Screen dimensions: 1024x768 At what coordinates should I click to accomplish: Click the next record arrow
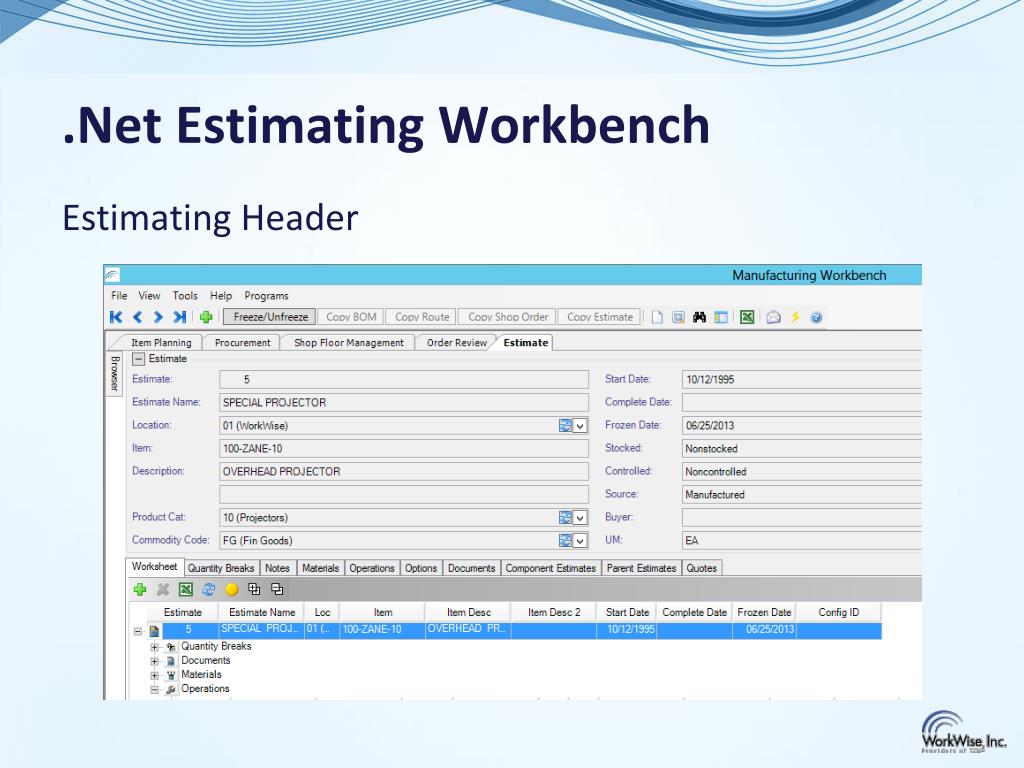click(158, 317)
